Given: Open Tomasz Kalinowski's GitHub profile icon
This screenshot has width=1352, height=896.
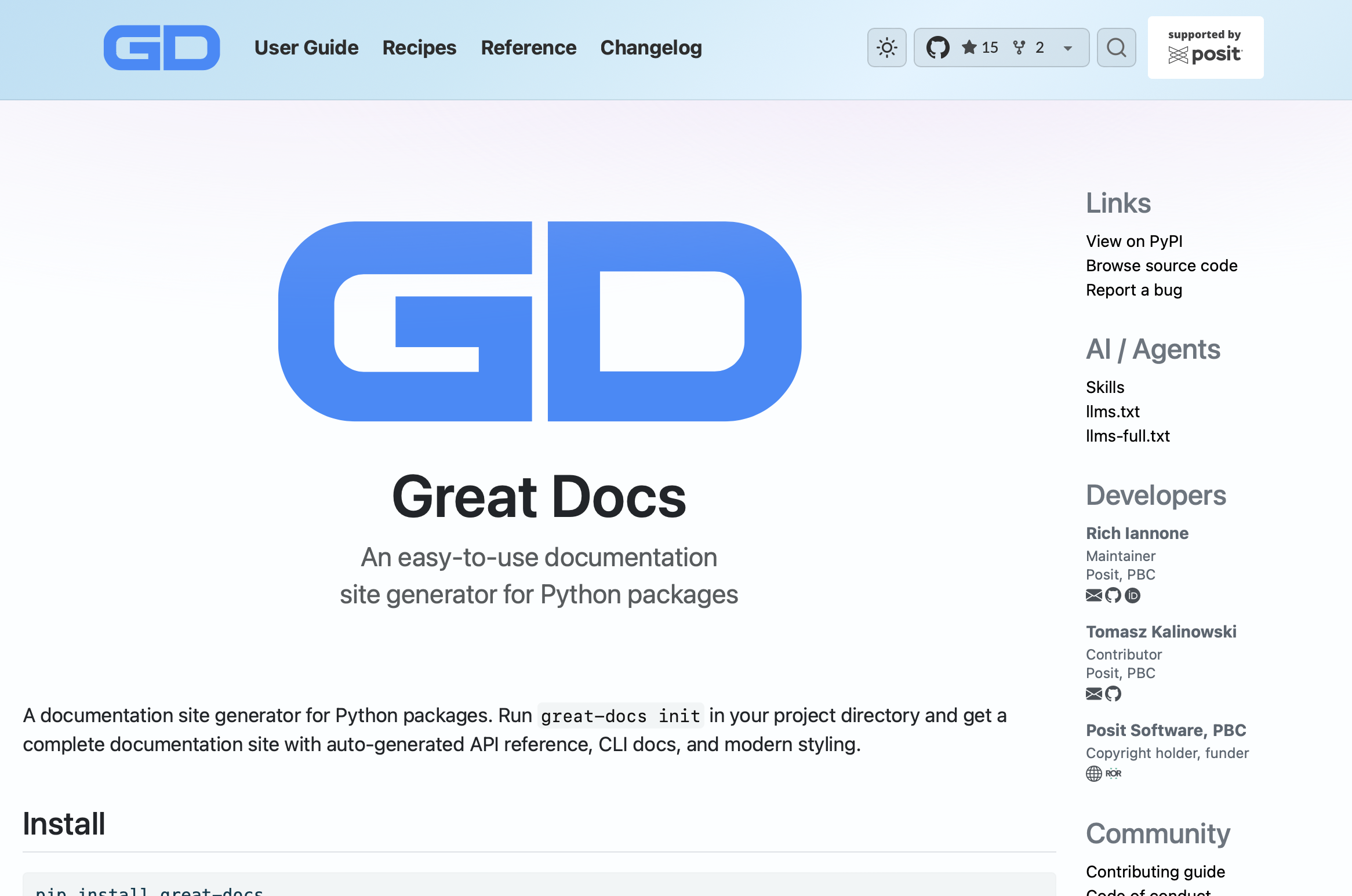Looking at the screenshot, I should click(1113, 694).
